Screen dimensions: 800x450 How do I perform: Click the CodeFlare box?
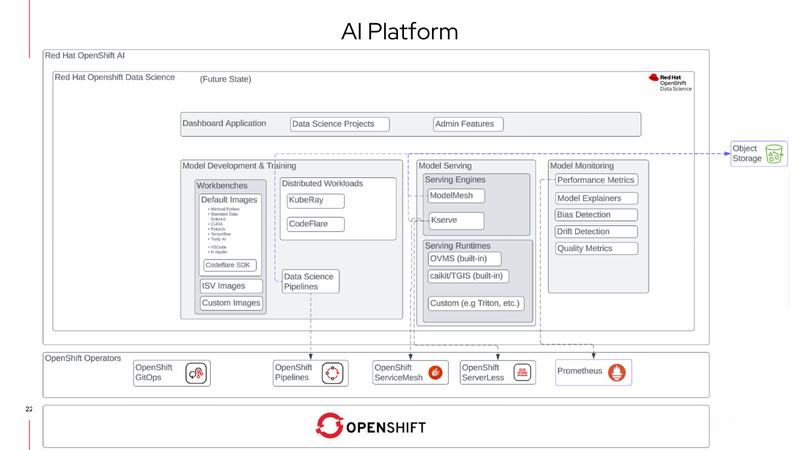click(x=315, y=224)
